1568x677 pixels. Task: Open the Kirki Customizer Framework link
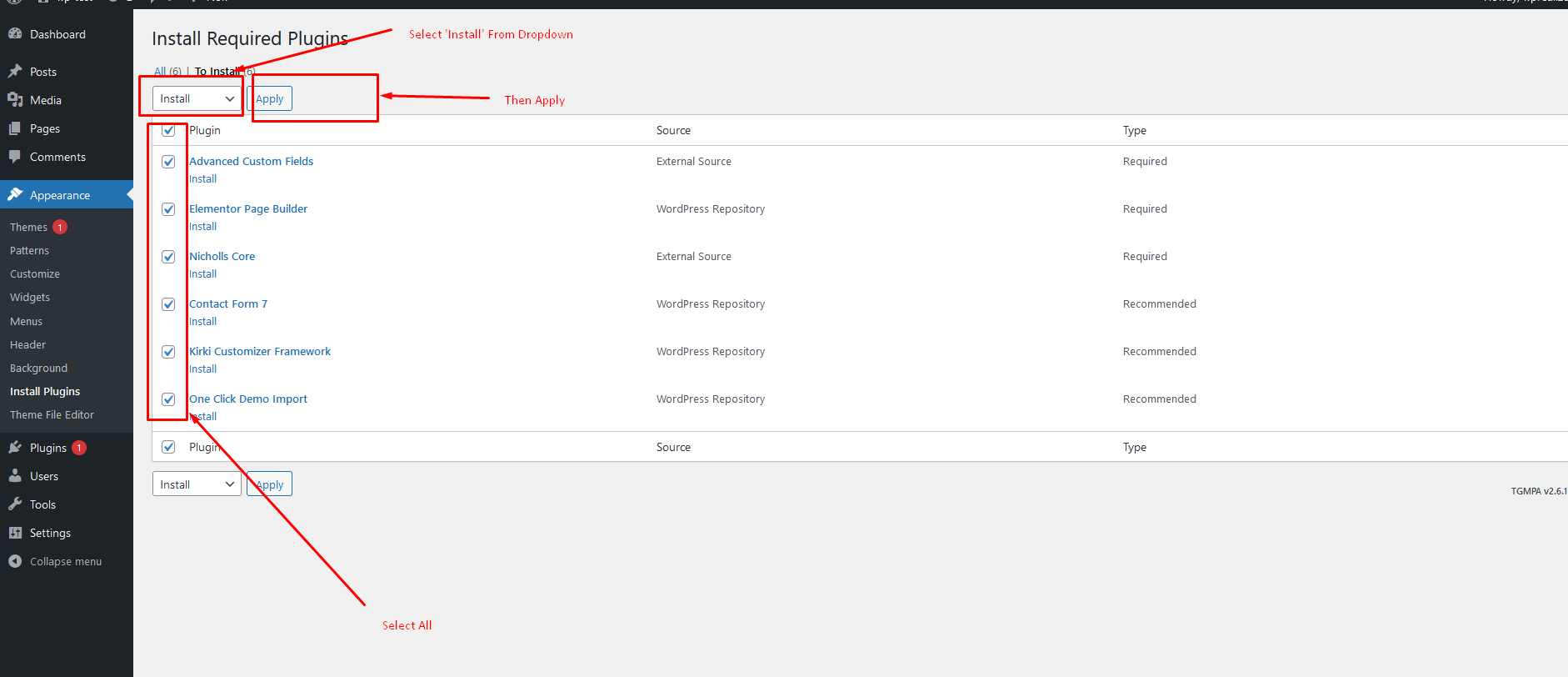pyautogui.click(x=260, y=351)
